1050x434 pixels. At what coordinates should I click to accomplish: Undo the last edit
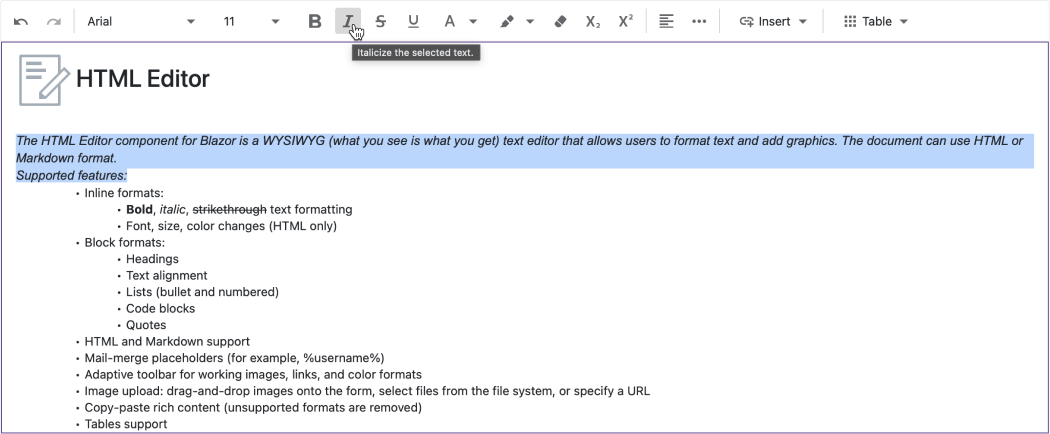(21, 21)
